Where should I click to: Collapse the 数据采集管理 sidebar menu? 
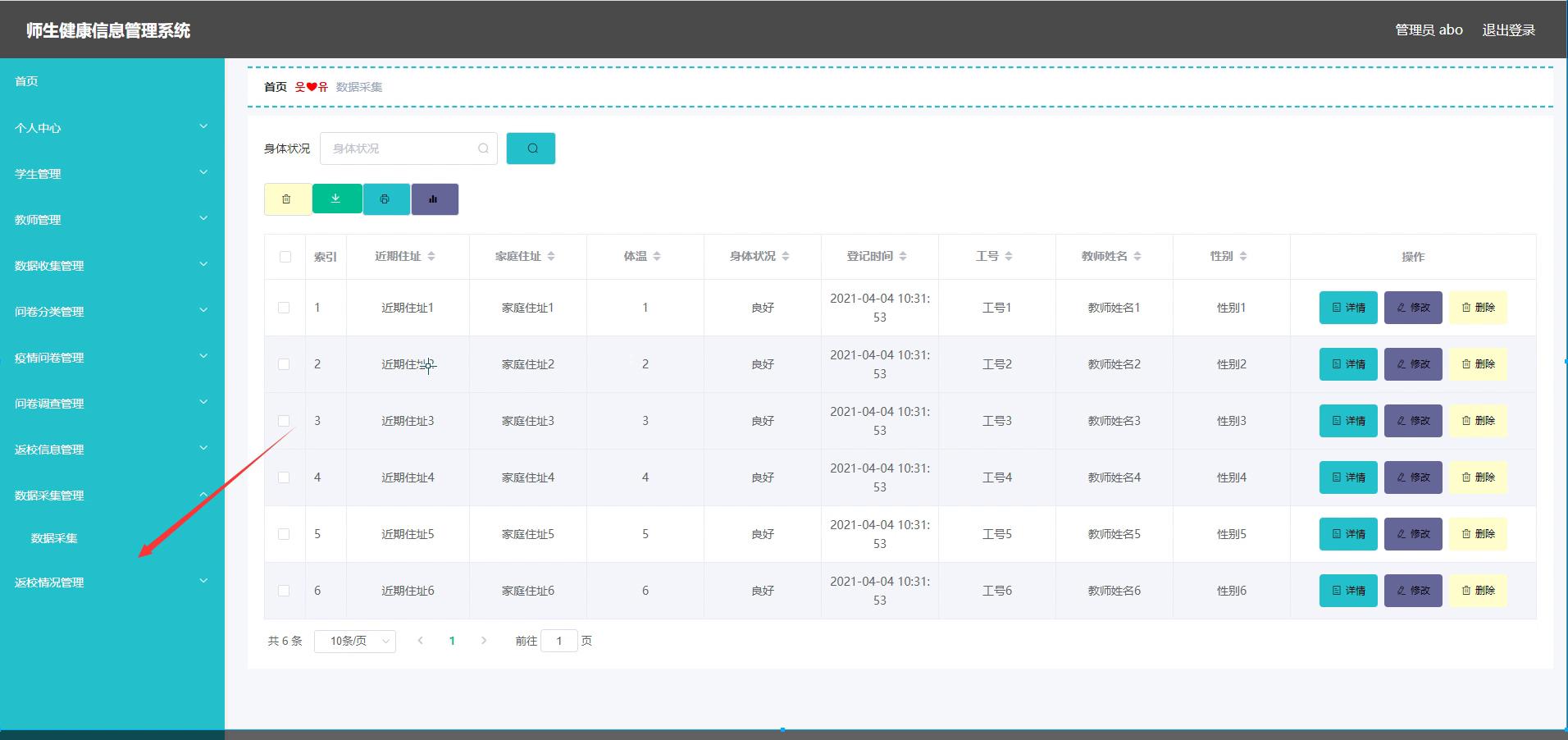click(x=112, y=496)
